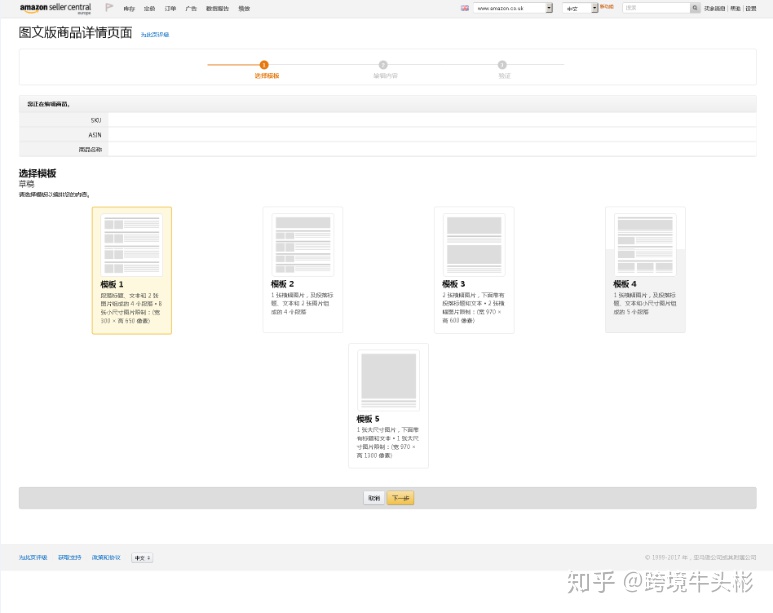Open the www.amazon.co.uk marketplace dropdown
Screen dimensions: 773x613
[513, 8]
